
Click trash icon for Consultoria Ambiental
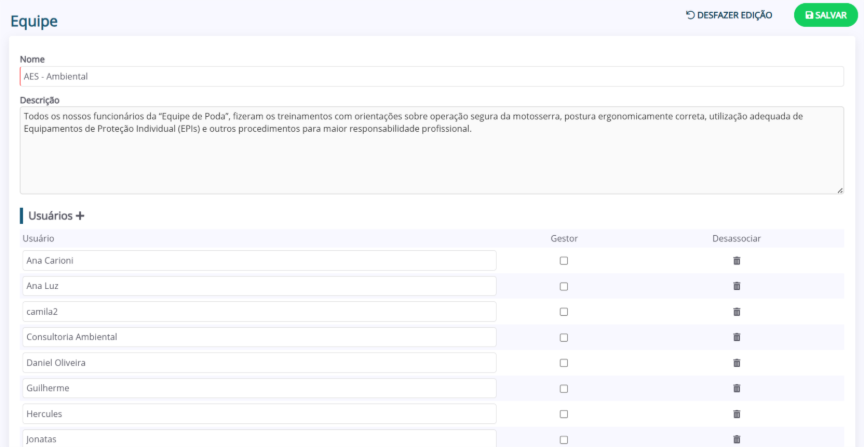click(737, 337)
